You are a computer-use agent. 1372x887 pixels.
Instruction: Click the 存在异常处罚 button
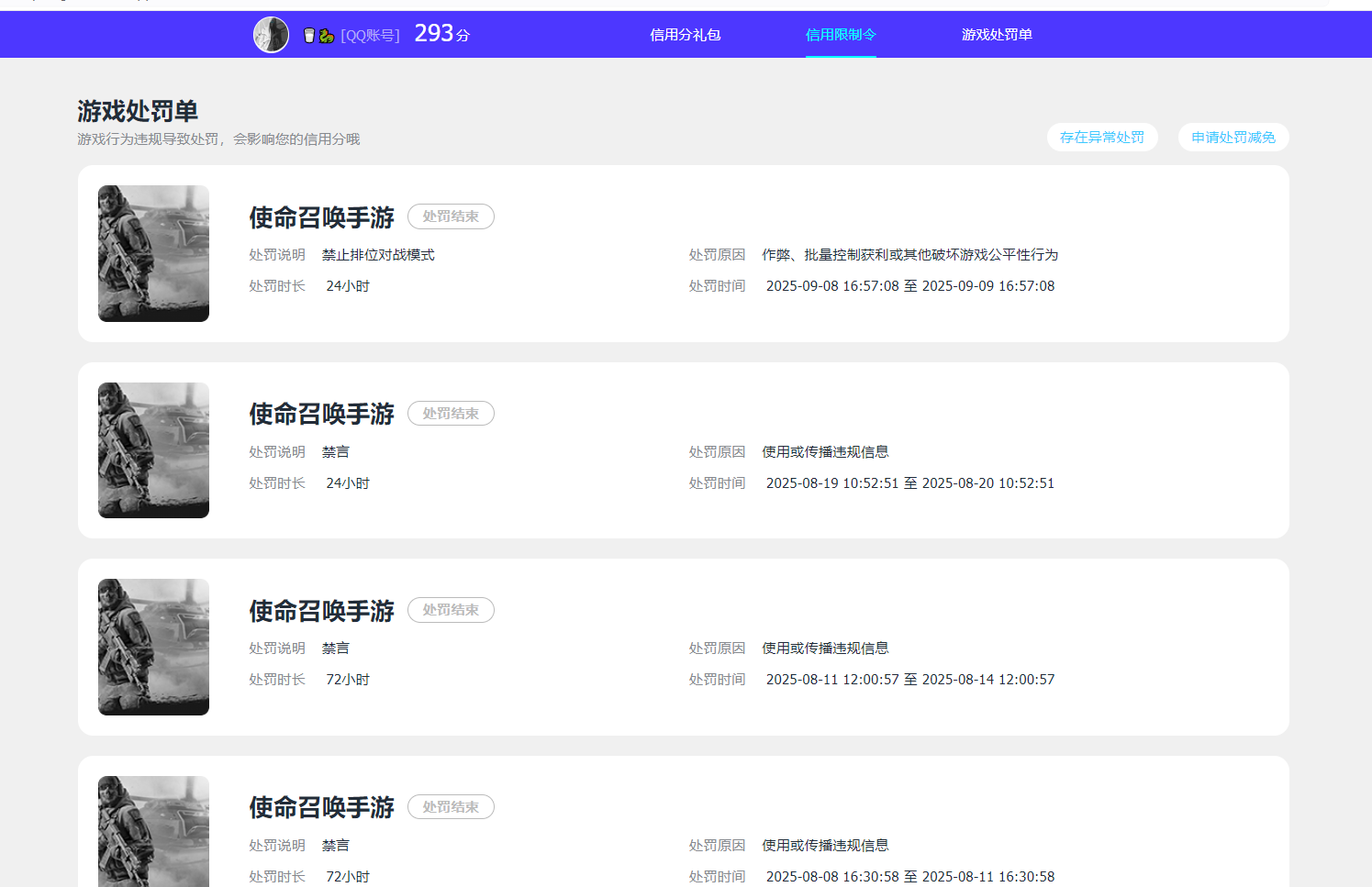[x=1101, y=138]
